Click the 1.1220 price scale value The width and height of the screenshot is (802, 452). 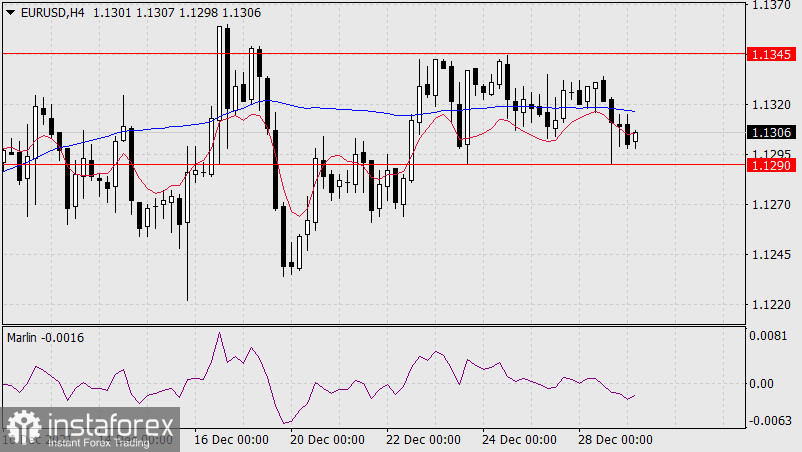pos(770,304)
